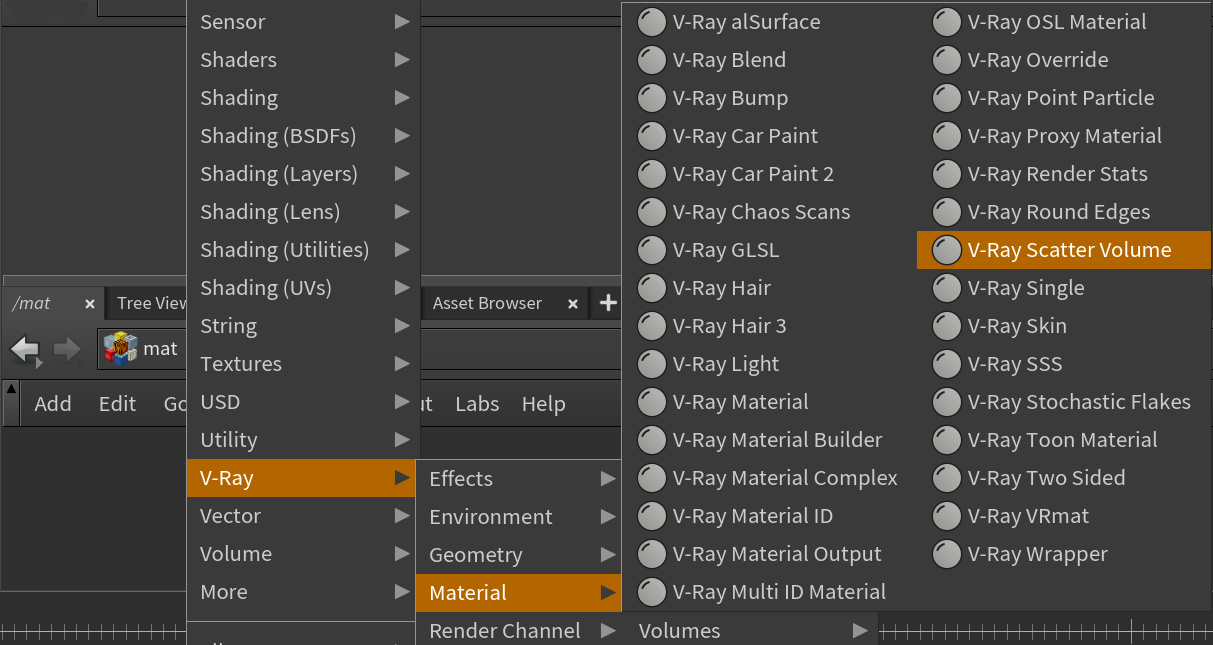1213x645 pixels.
Task: Open the Volume submenu
Action: point(304,554)
